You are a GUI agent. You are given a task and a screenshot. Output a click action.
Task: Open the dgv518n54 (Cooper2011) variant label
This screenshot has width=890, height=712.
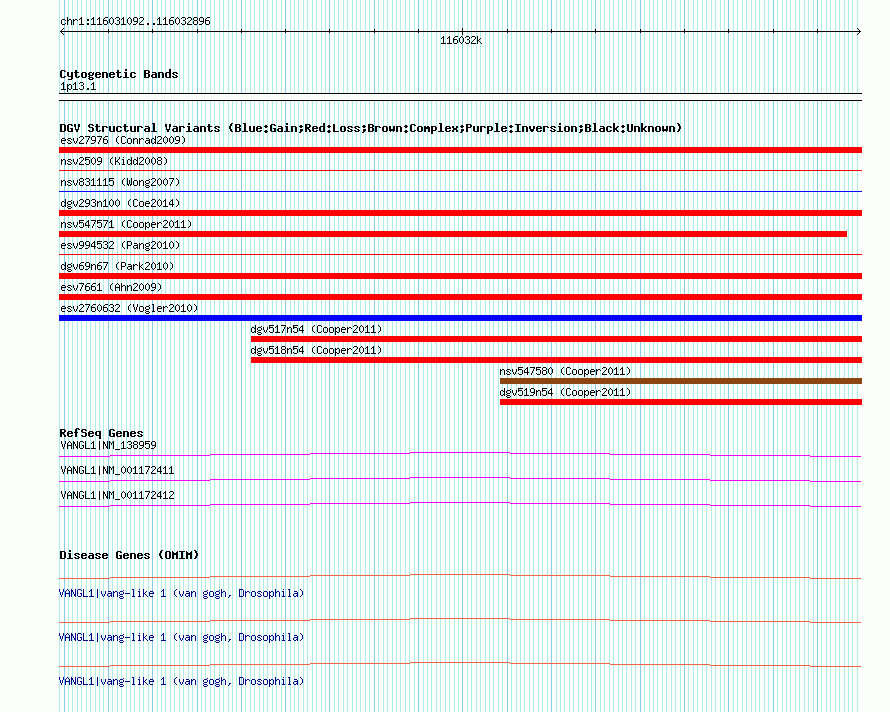[x=316, y=350]
